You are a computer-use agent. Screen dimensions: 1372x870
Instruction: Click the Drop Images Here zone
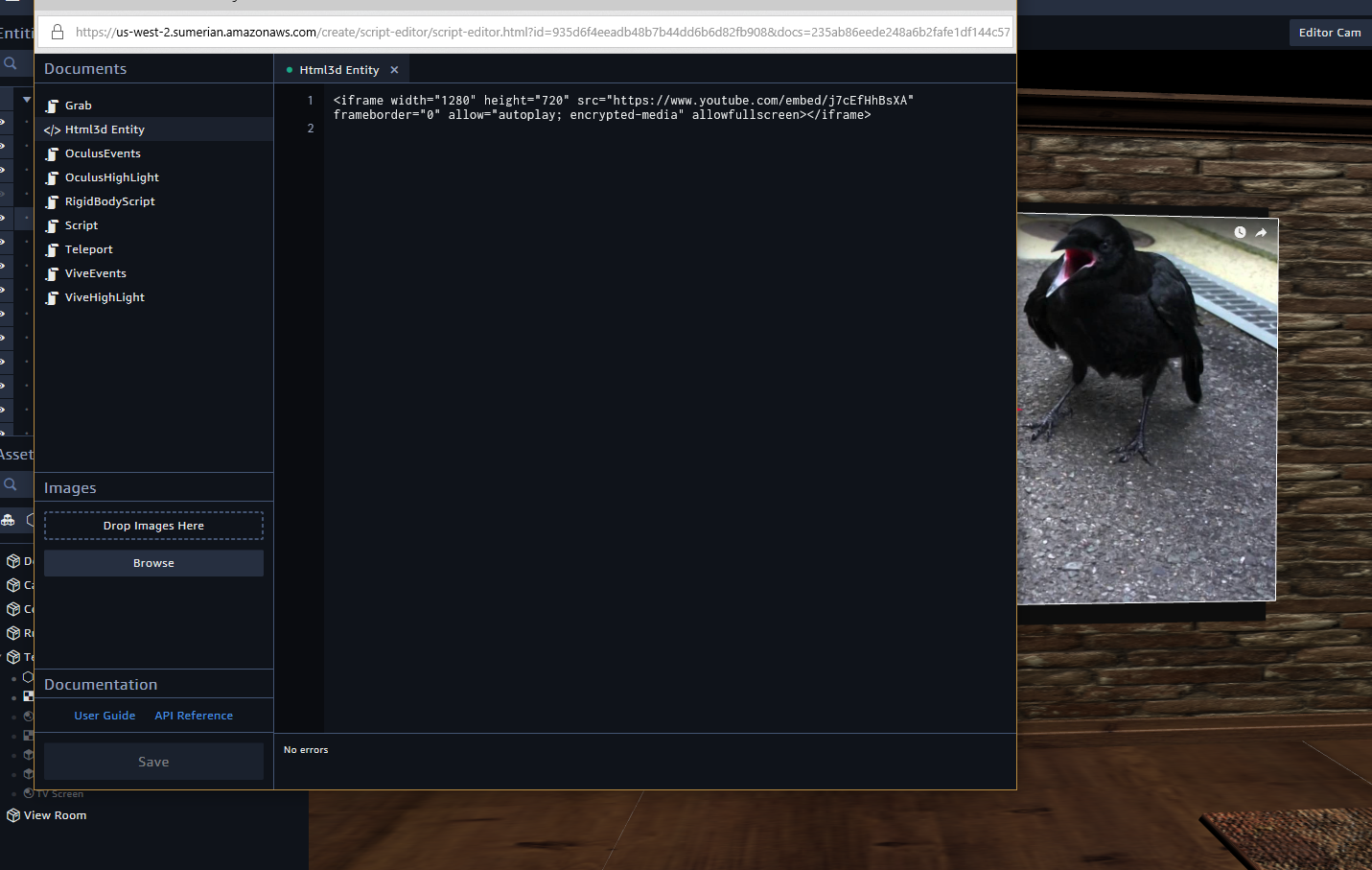tap(153, 526)
